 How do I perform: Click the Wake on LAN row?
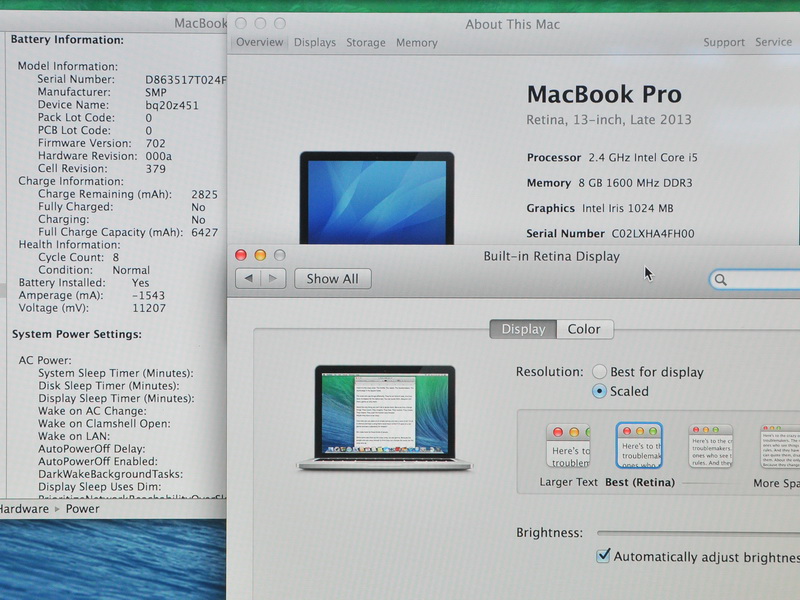tap(74, 436)
